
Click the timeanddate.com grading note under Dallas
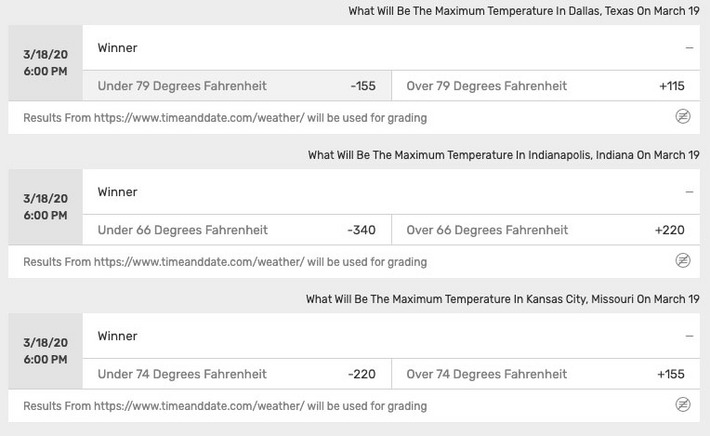point(225,118)
